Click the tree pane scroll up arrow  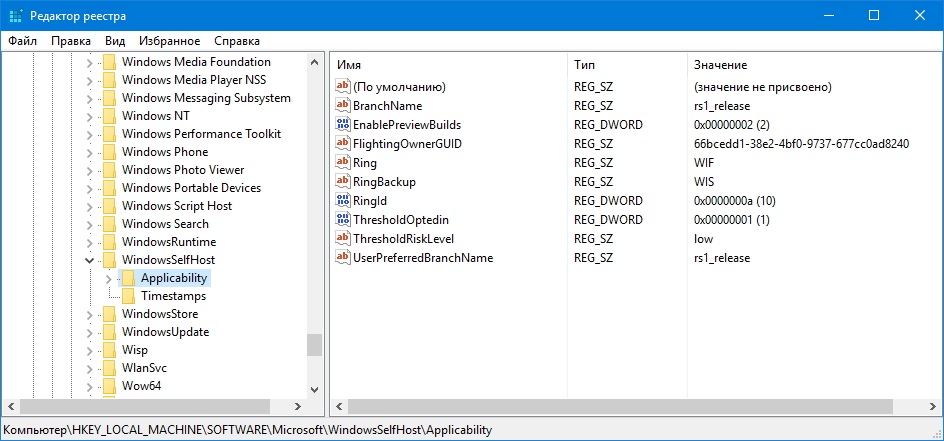[x=314, y=61]
